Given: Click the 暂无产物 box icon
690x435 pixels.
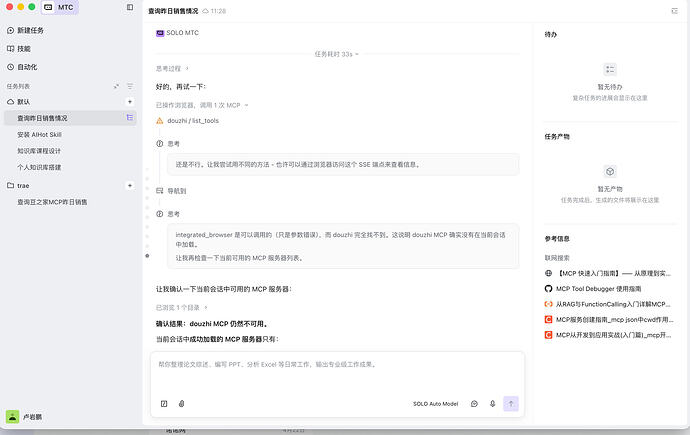Looking at the screenshot, I should 610,172.
